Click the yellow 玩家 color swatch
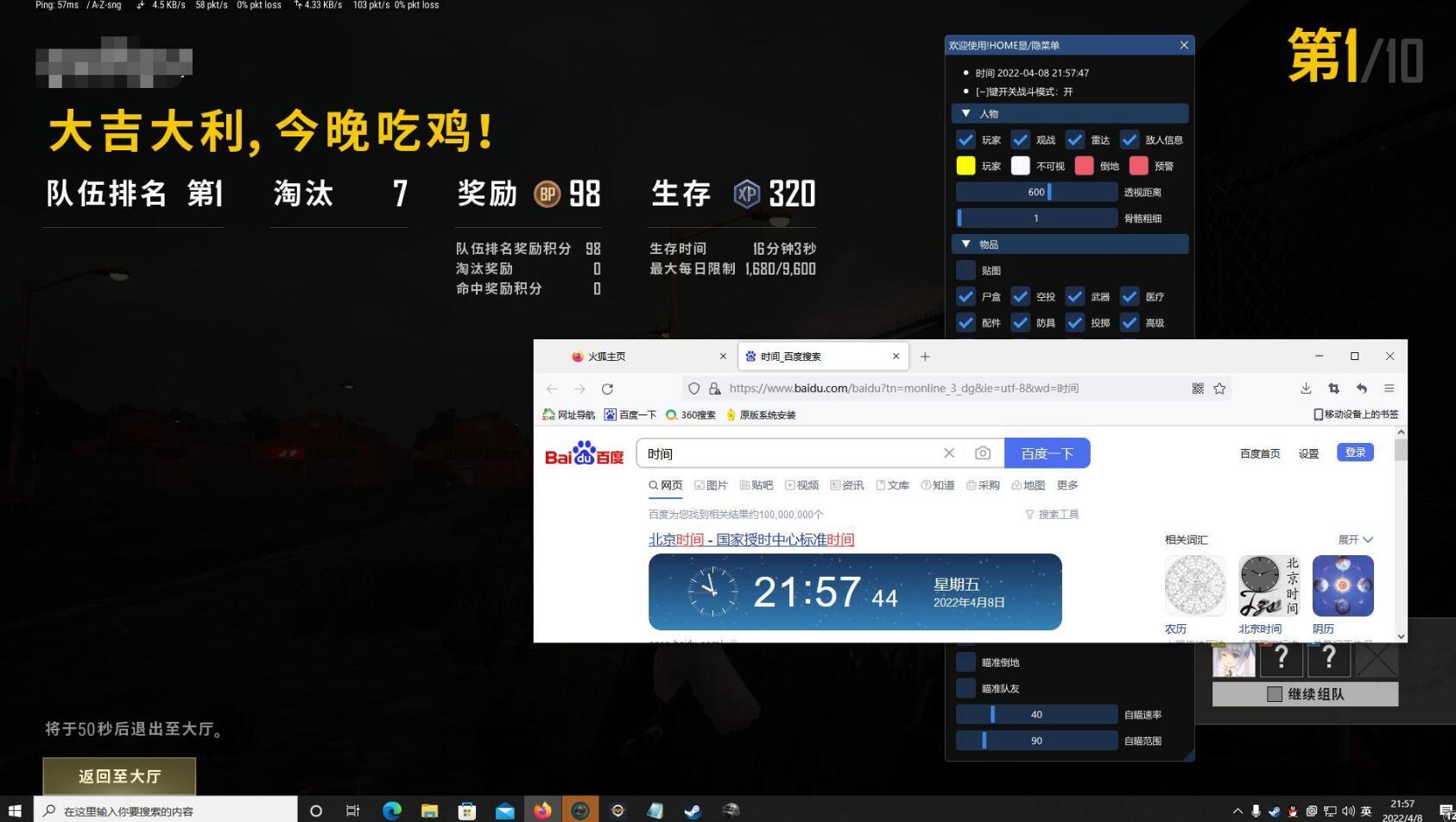 [966, 166]
